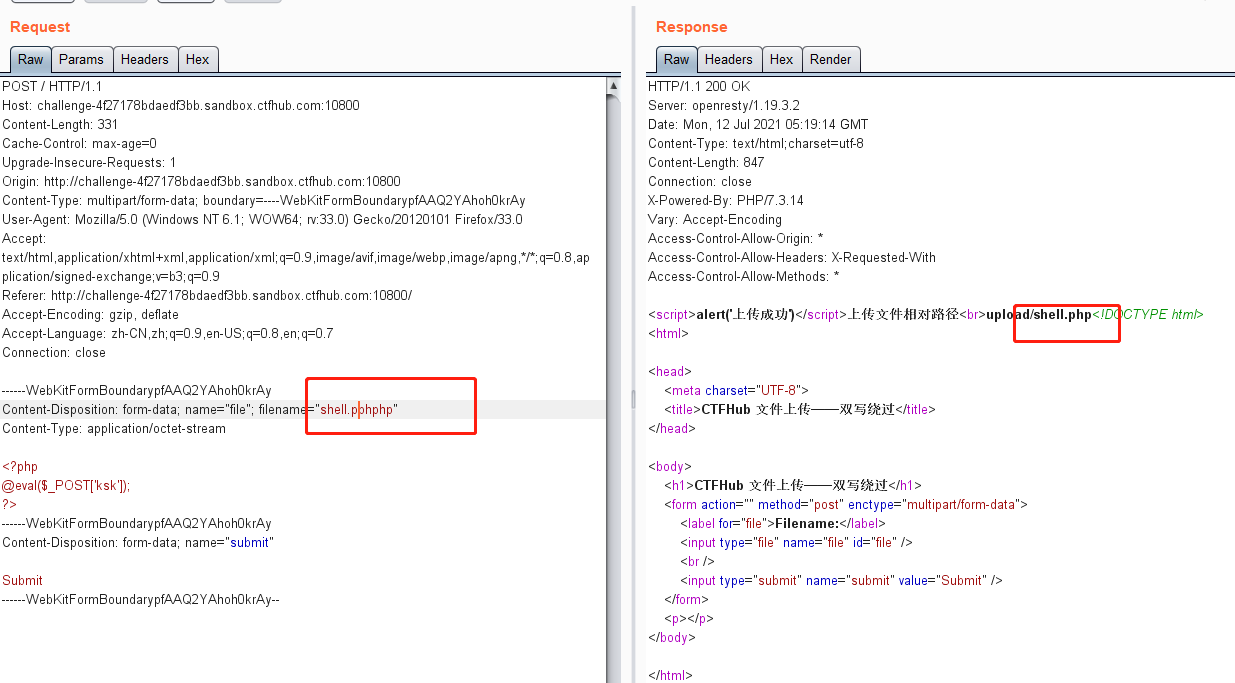Click the <title> CTFHub line in response
Viewport: 1235px width, 683px height.
tap(798, 409)
